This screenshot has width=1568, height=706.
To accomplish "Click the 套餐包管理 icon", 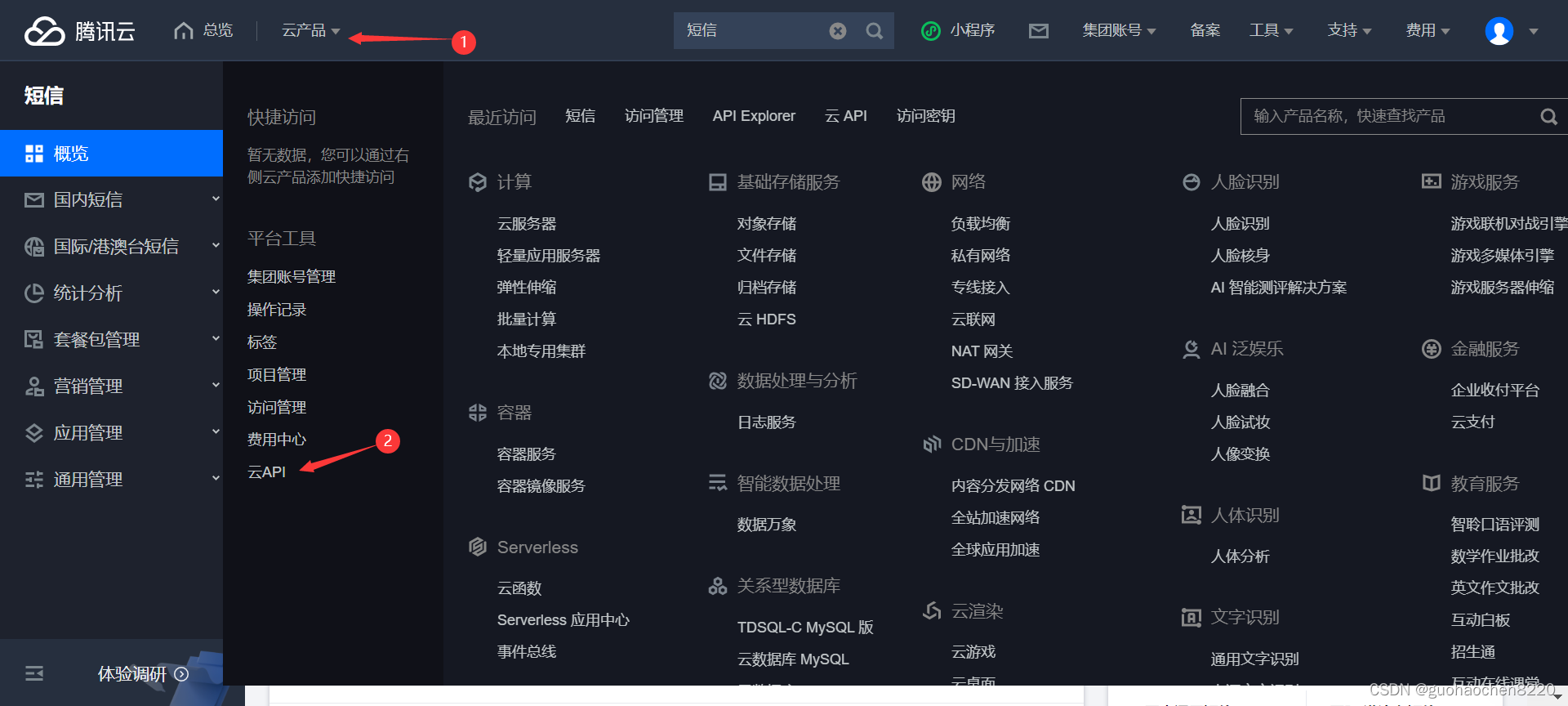I will point(34,340).
